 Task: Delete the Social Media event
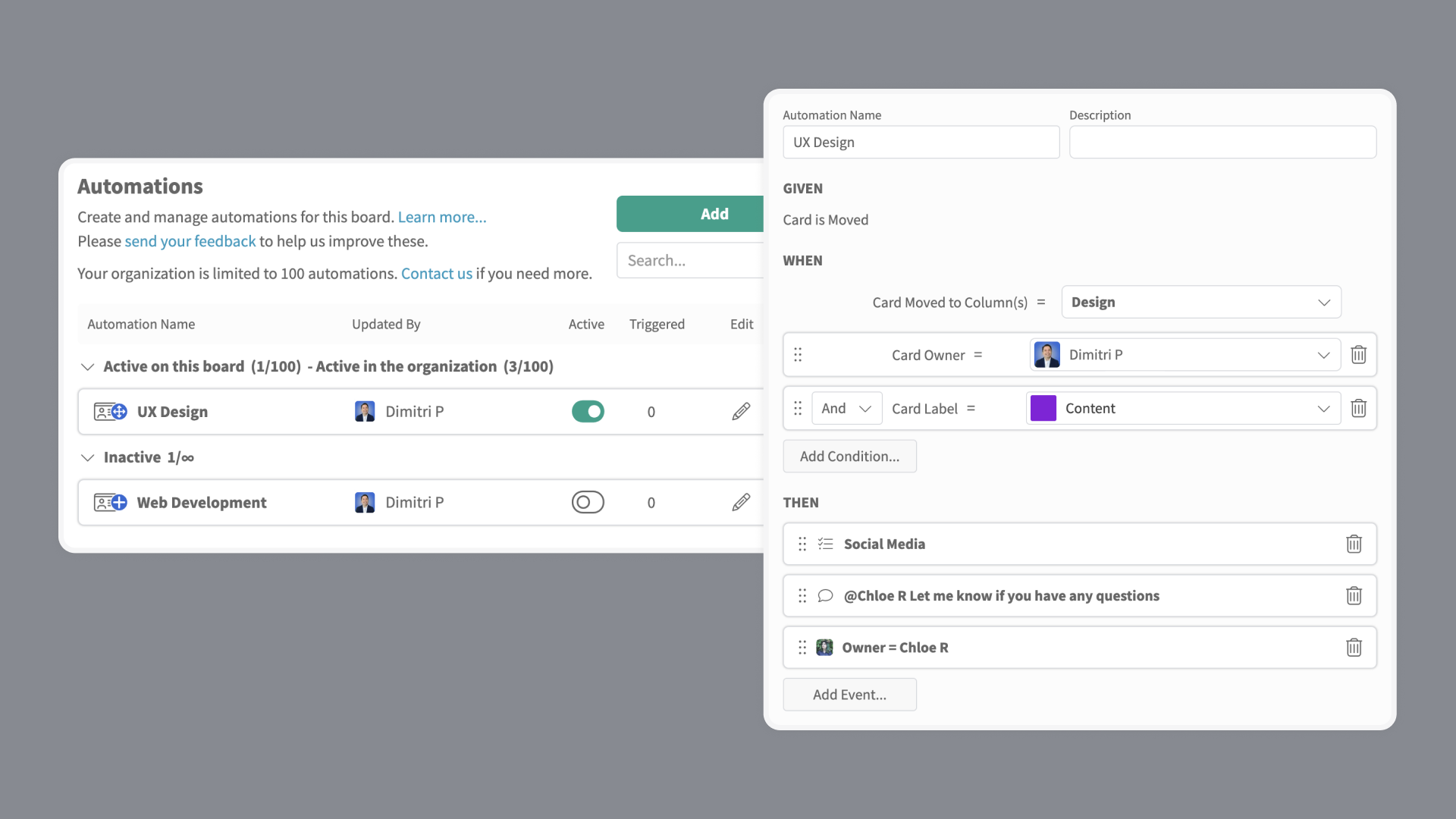tap(1354, 544)
